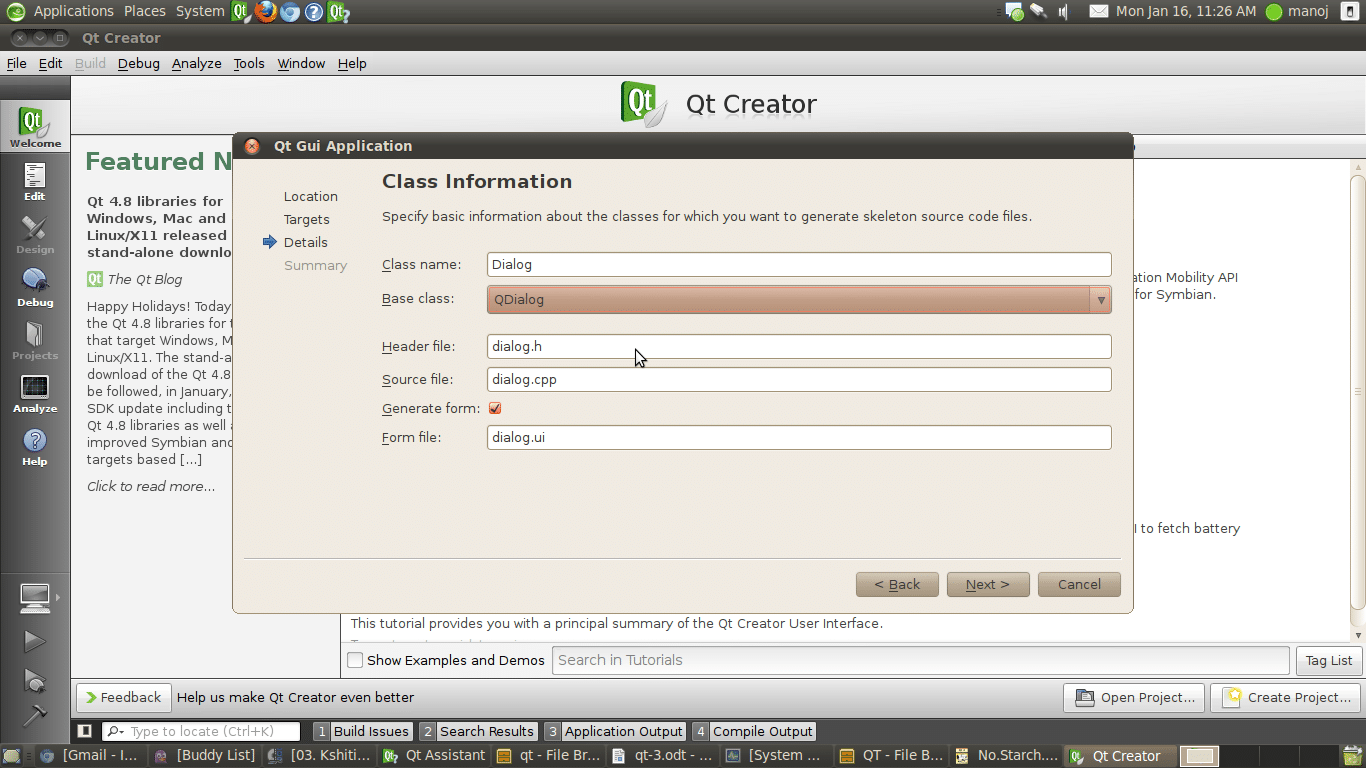Open the Tools menu

[249, 63]
